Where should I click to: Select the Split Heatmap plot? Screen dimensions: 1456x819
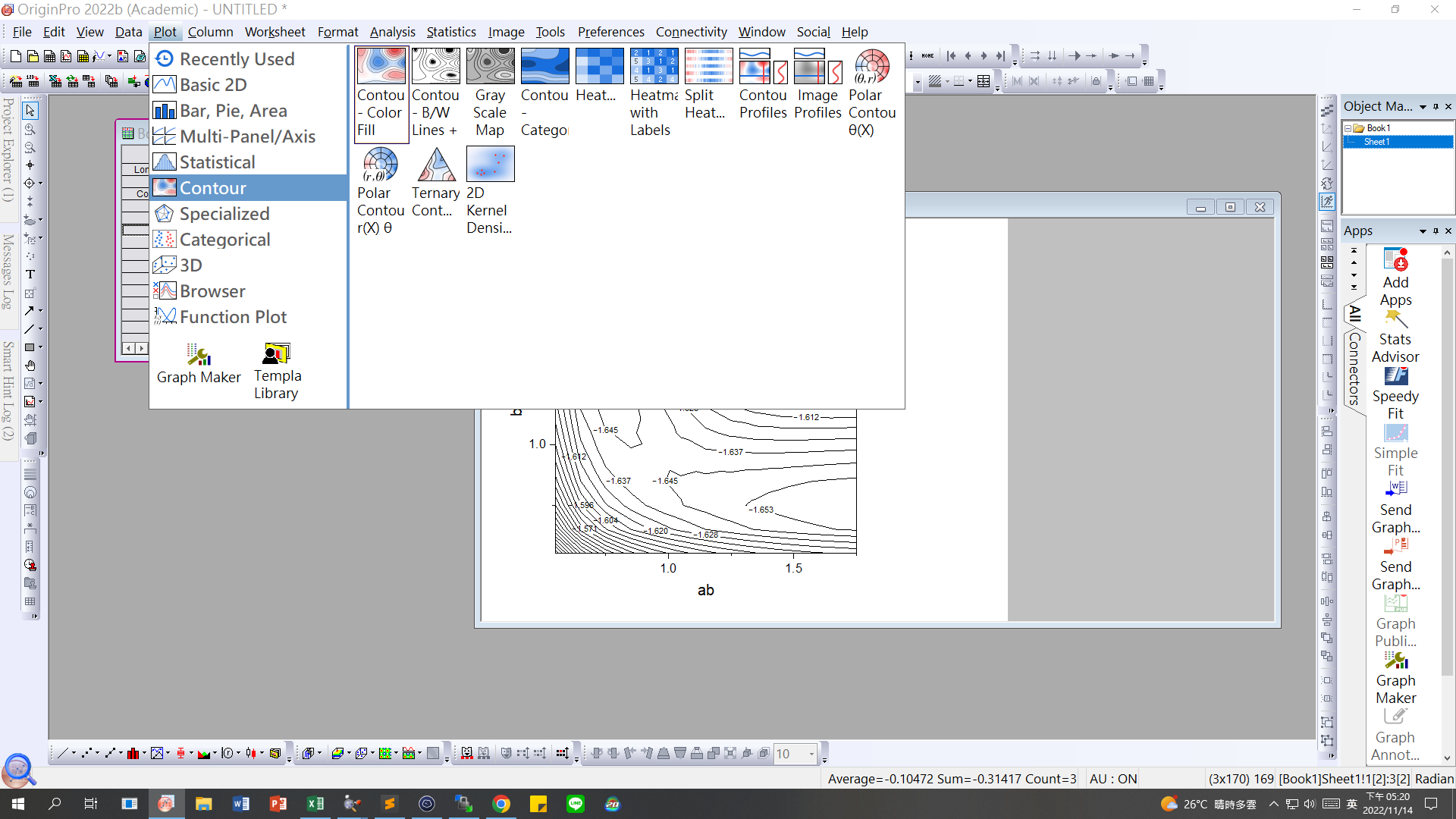click(708, 85)
